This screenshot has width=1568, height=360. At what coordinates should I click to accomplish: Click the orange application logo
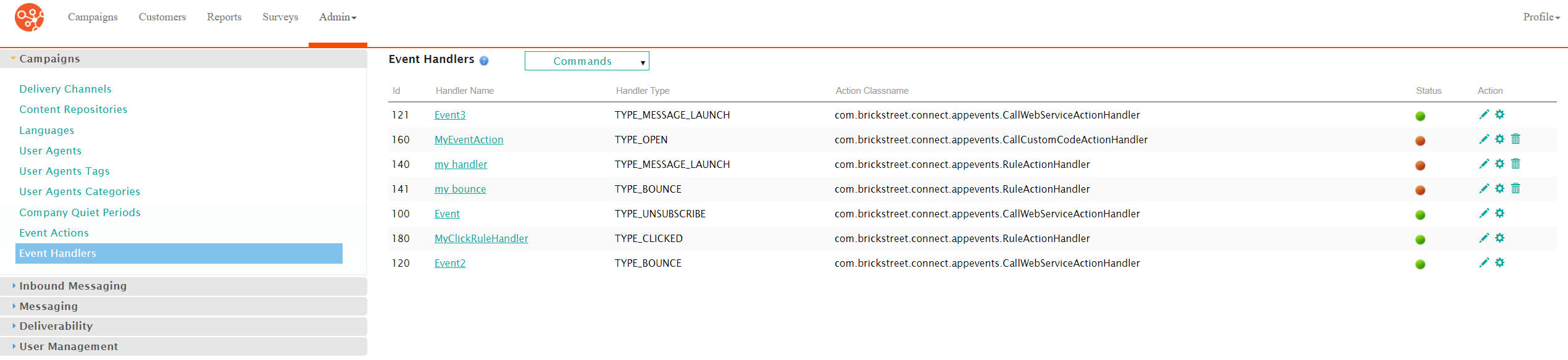[x=30, y=17]
